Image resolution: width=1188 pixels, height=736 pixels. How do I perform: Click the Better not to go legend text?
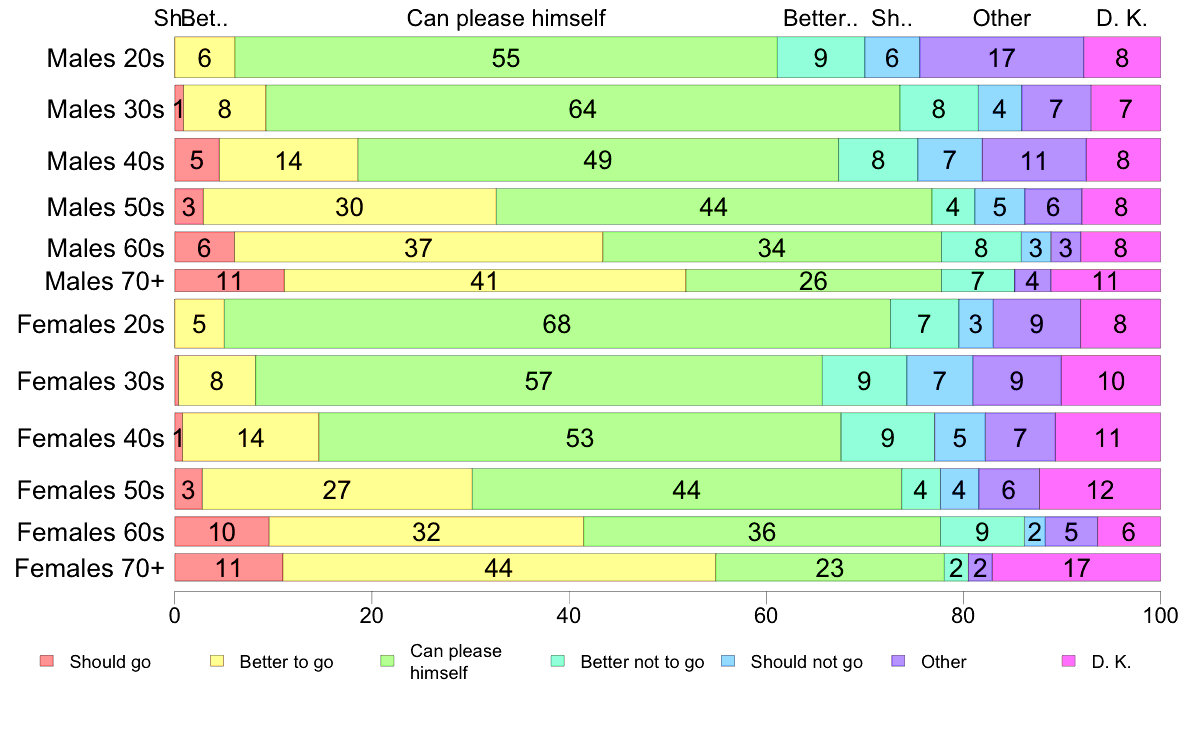[x=642, y=662]
